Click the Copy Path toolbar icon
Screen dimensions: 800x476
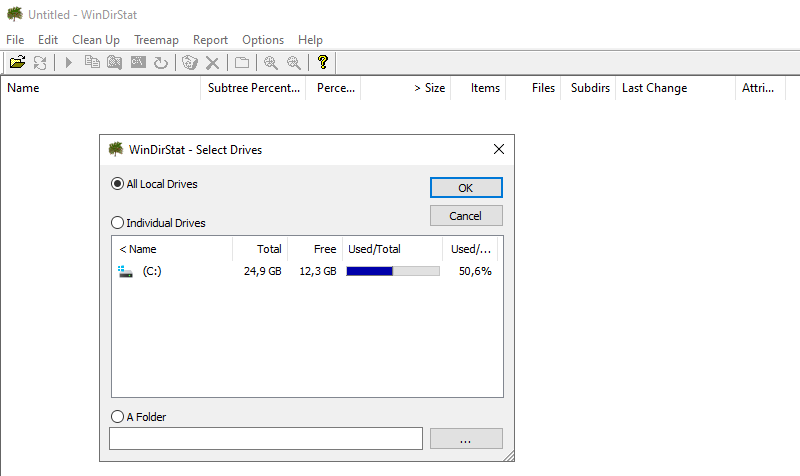click(x=92, y=62)
